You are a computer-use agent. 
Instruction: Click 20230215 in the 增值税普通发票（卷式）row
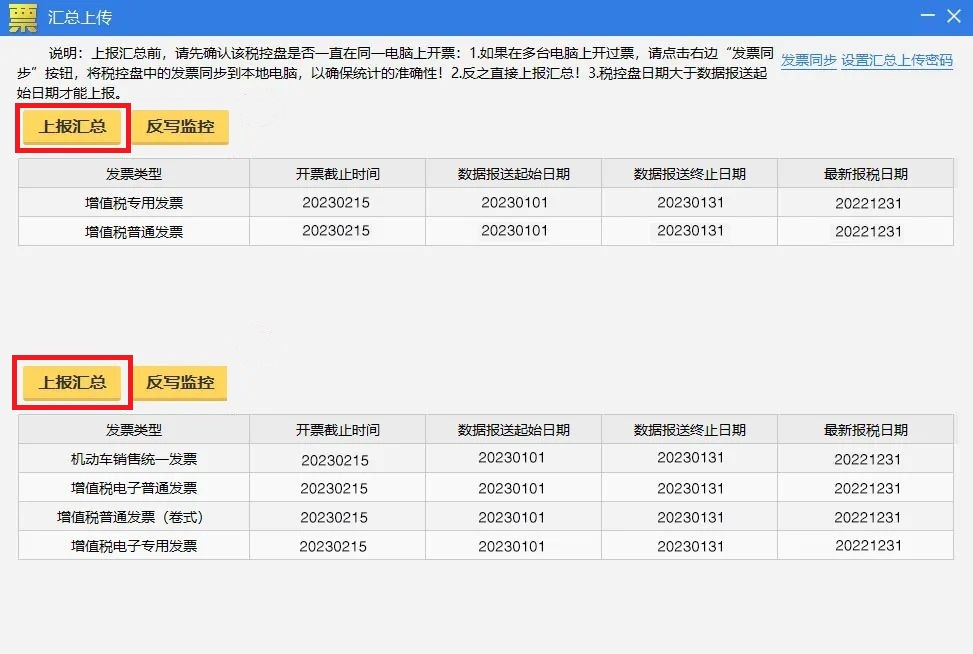tap(334, 517)
